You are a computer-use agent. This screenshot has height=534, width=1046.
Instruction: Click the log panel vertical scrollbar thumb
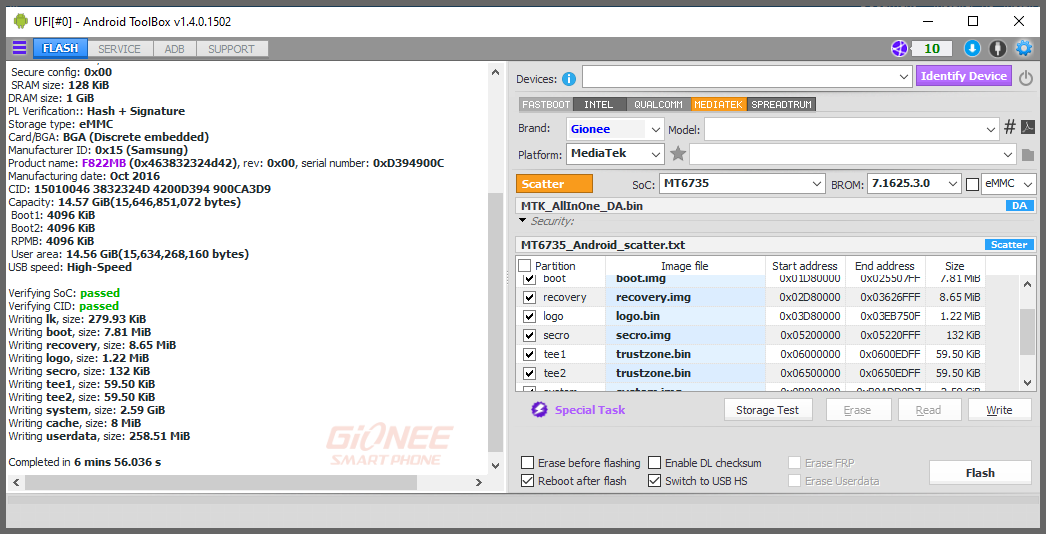coord(495,322)
